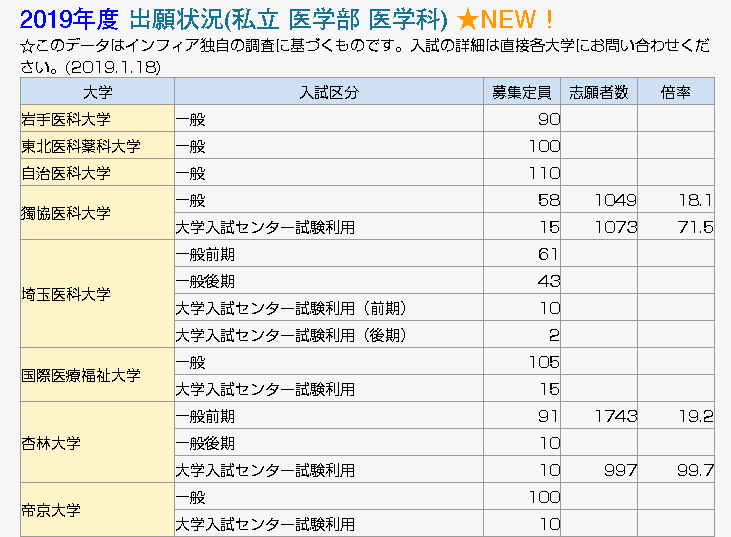The image size is (731, 537).
Task: Click the 募集定員 column header
Action: pos(522,92)
